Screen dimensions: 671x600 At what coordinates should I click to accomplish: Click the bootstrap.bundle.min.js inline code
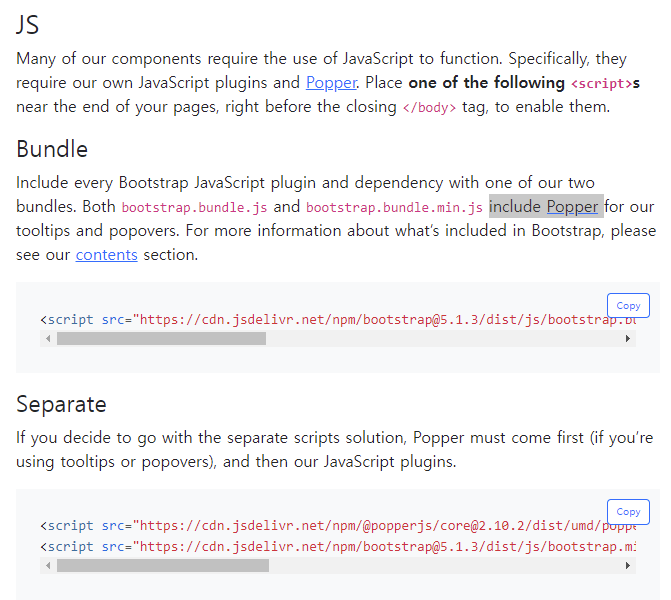(x=395, y=208)
